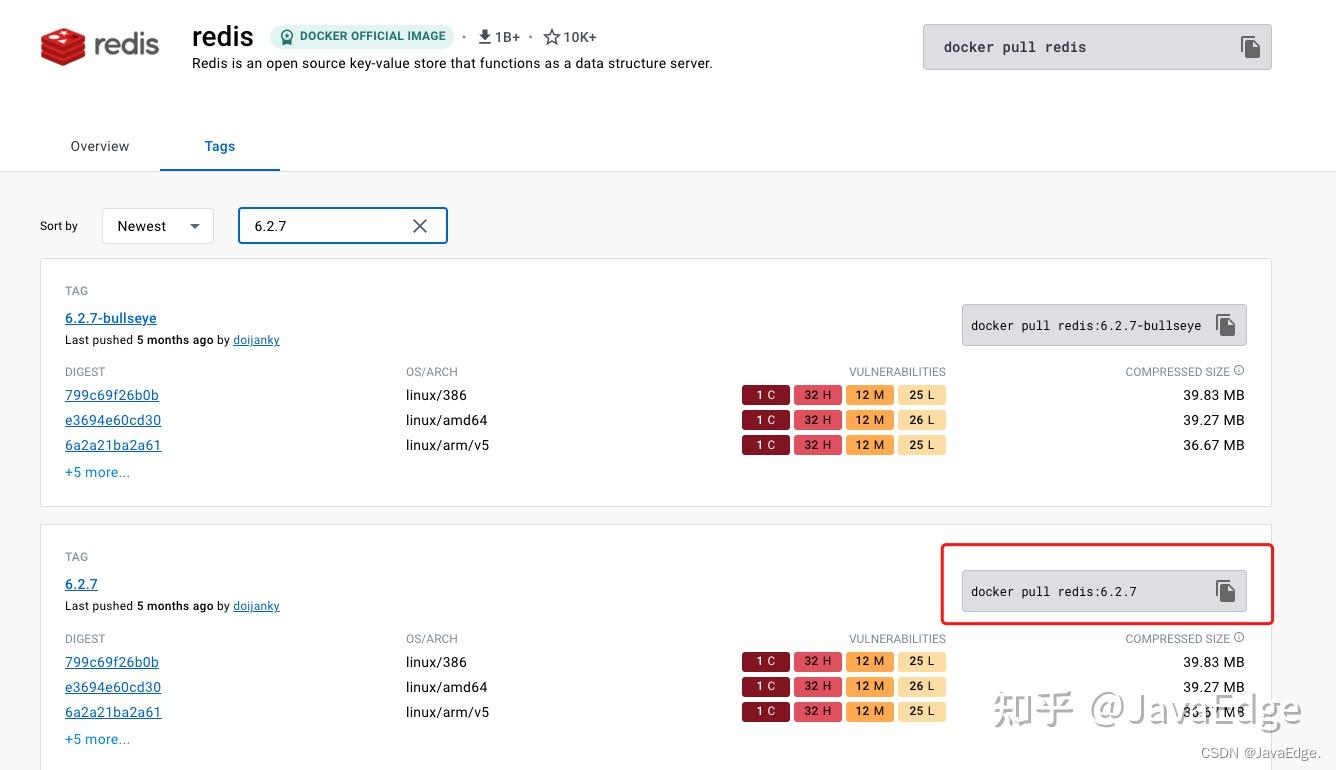Click the Docker Official Image badge
1336x770 pixels.
(x=362, y=36)
